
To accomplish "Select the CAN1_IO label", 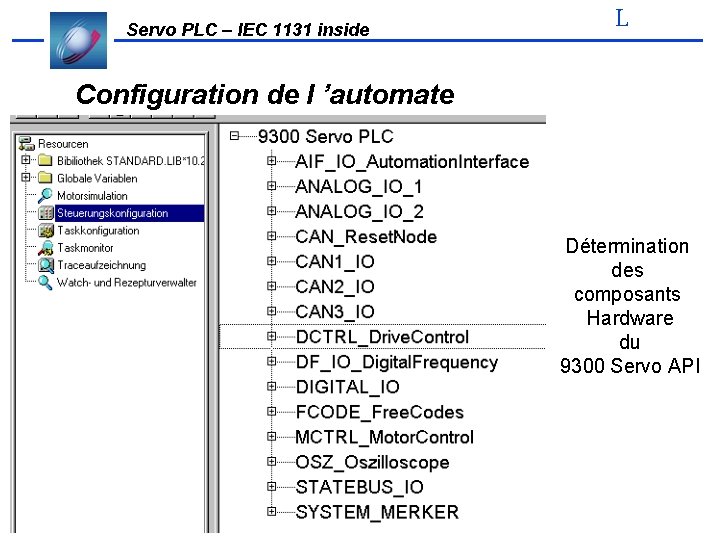I will click(x=335, y=262).
